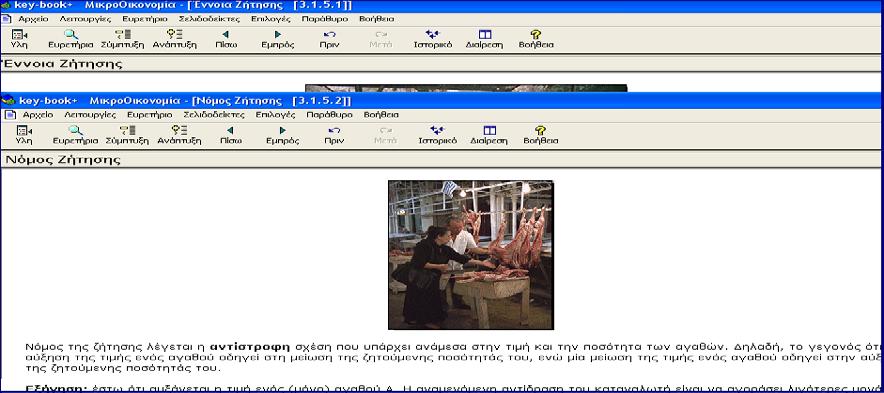Open Παράθυρο menu in Έννοια Ζήτησης window
884x393 pixels.
coord(325,19)
